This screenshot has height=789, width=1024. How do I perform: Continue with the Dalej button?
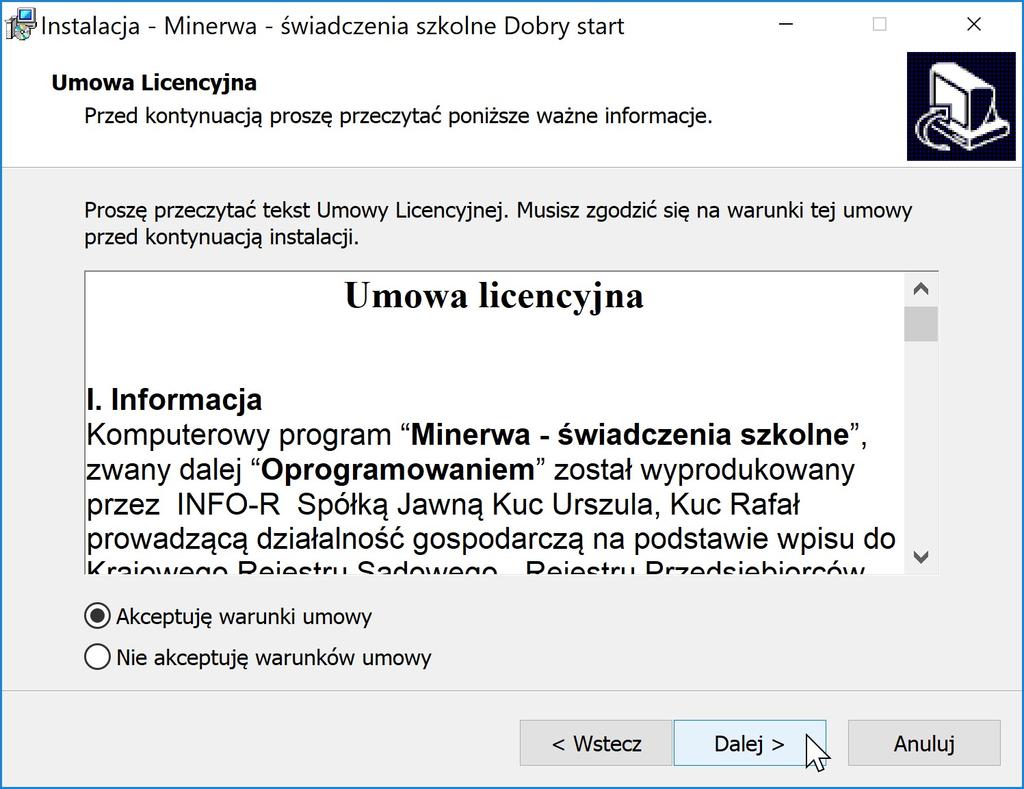[x=750, y=743]
